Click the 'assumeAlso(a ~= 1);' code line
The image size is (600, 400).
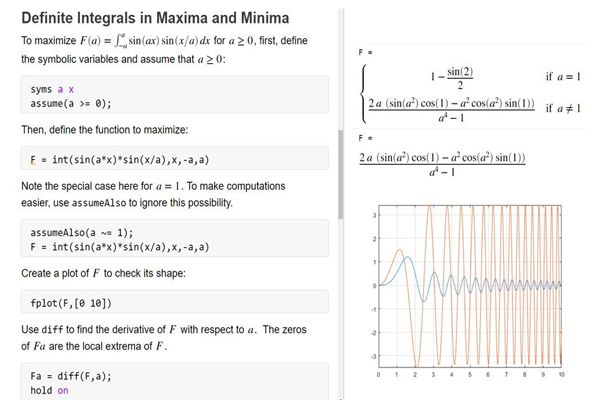(82, 232)
